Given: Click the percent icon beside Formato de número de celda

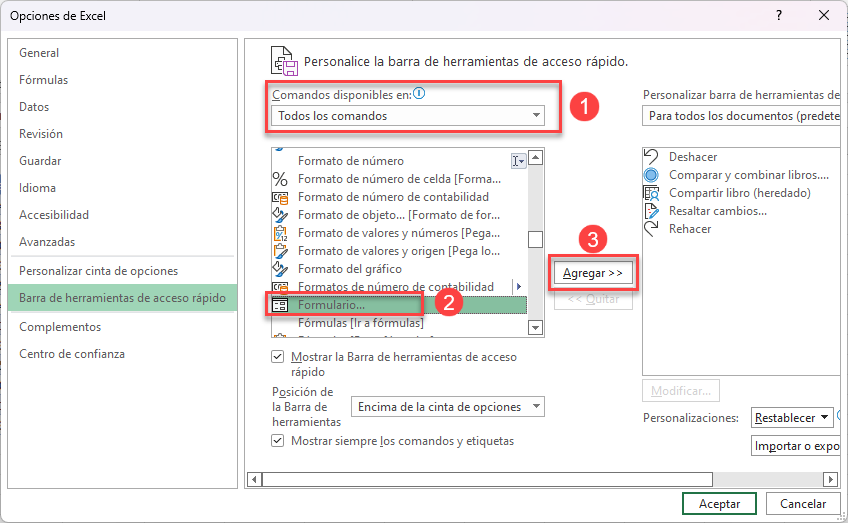Looking at the screenshot, I should coord(280,179).
